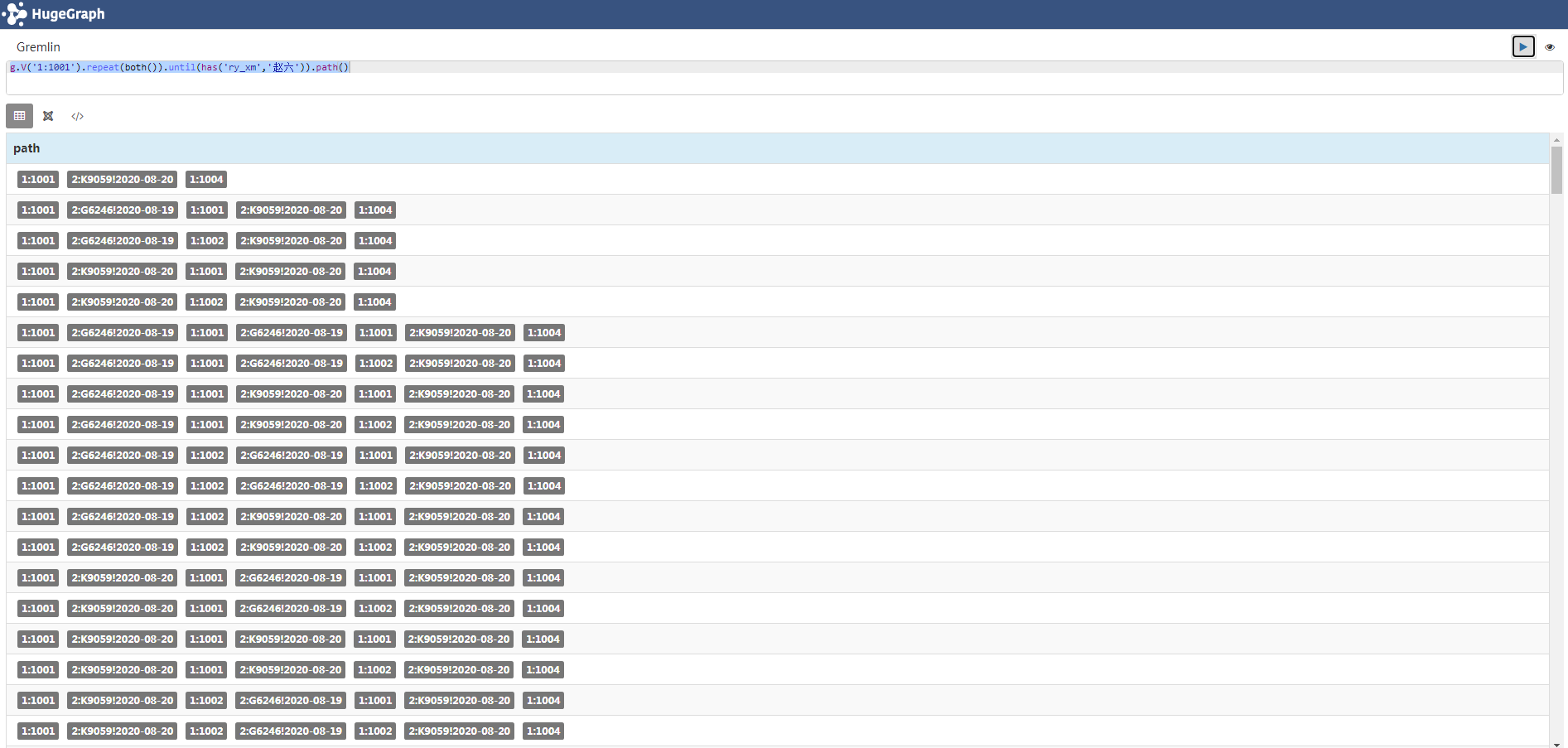
Task: Run the Gremlin query with the play button
Action: coord(1523,47)
